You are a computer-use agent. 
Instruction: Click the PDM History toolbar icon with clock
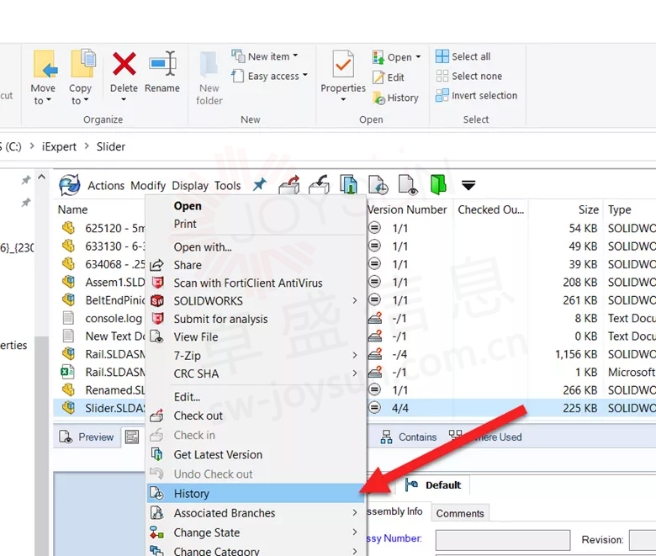tap(378, 185)
